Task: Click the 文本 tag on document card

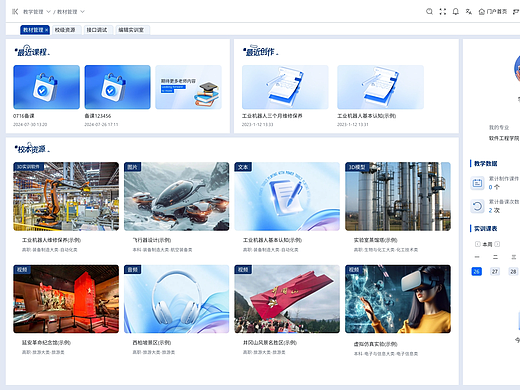Action: (x=243, y=167)
